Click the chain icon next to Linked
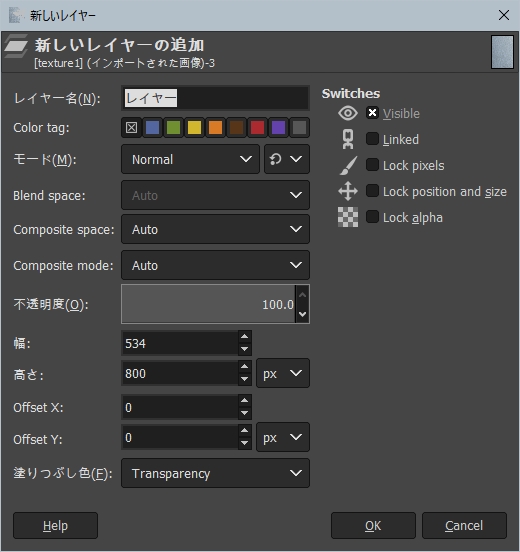 pos(348,139)
